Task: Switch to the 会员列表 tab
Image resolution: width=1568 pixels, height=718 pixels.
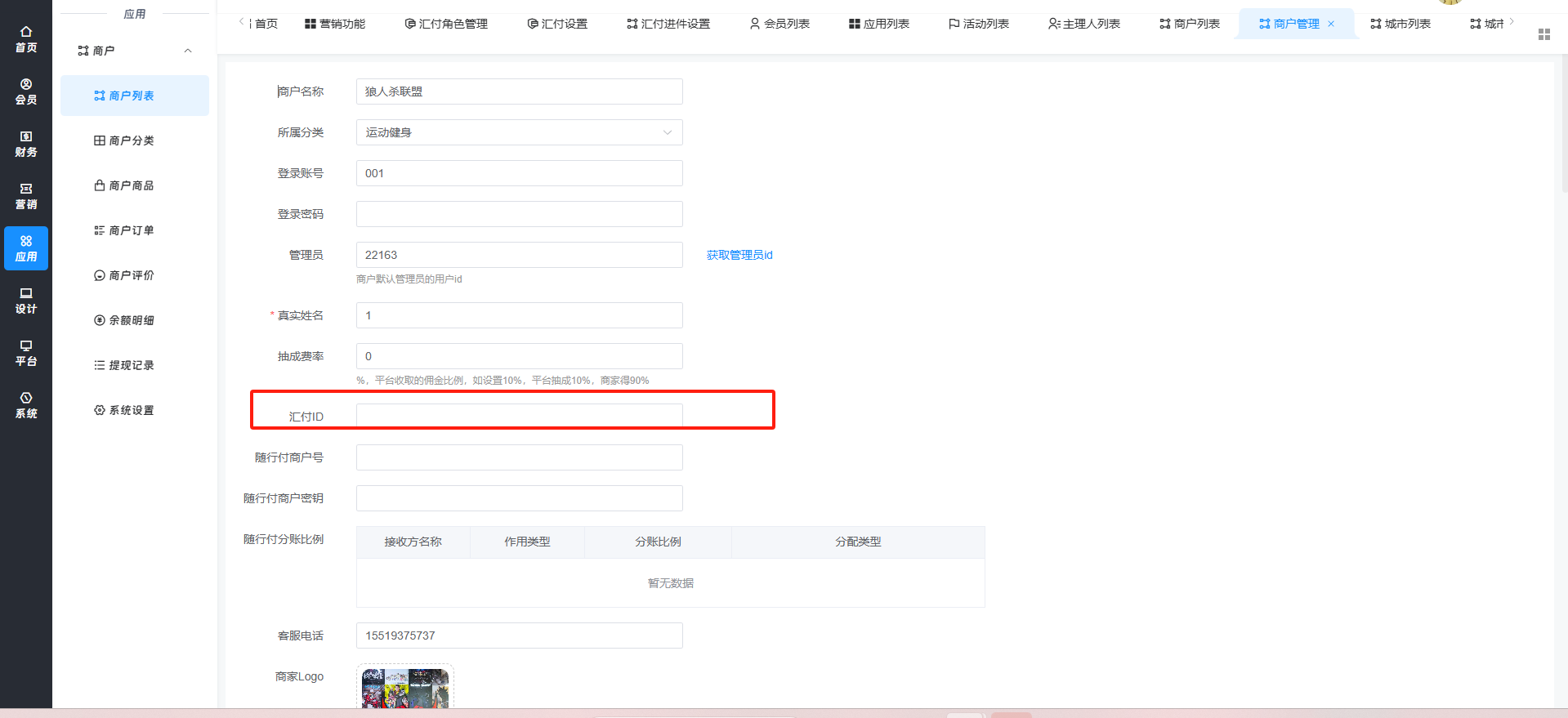Action: 780,24
